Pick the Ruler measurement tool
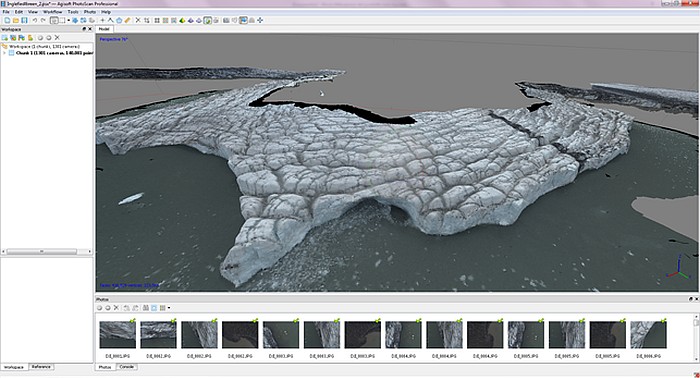Image resolution: width=700 pixels, height=378 pixels. 127,20
